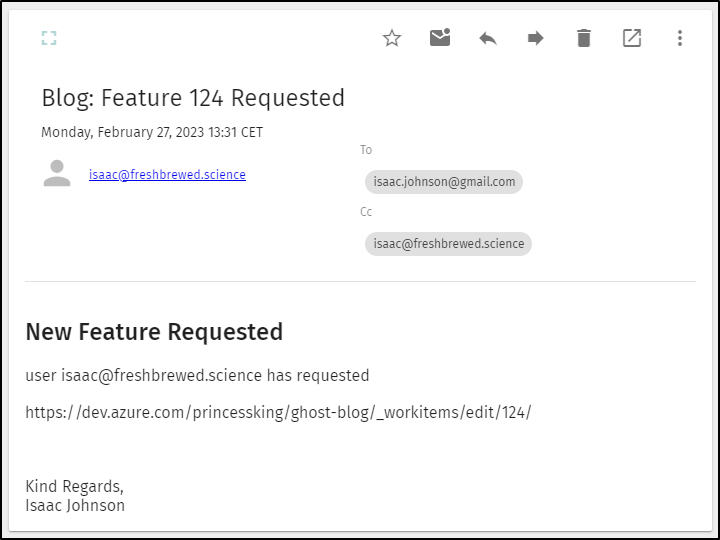The image size is (720, 540).
Task: Select the dev.azure.com workitems URL text
Action: (278, 413)
